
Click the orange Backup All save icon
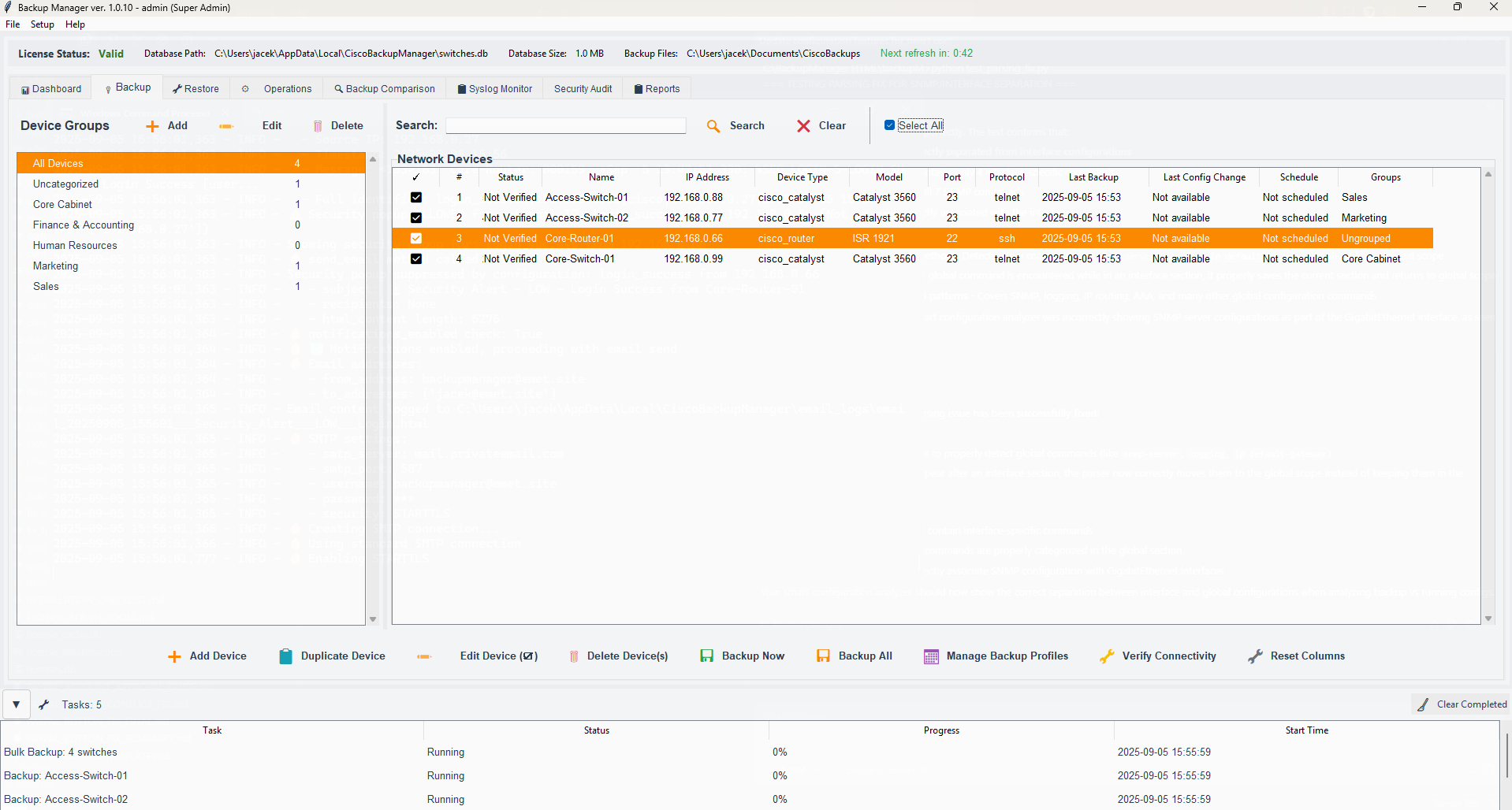[823, 656]
